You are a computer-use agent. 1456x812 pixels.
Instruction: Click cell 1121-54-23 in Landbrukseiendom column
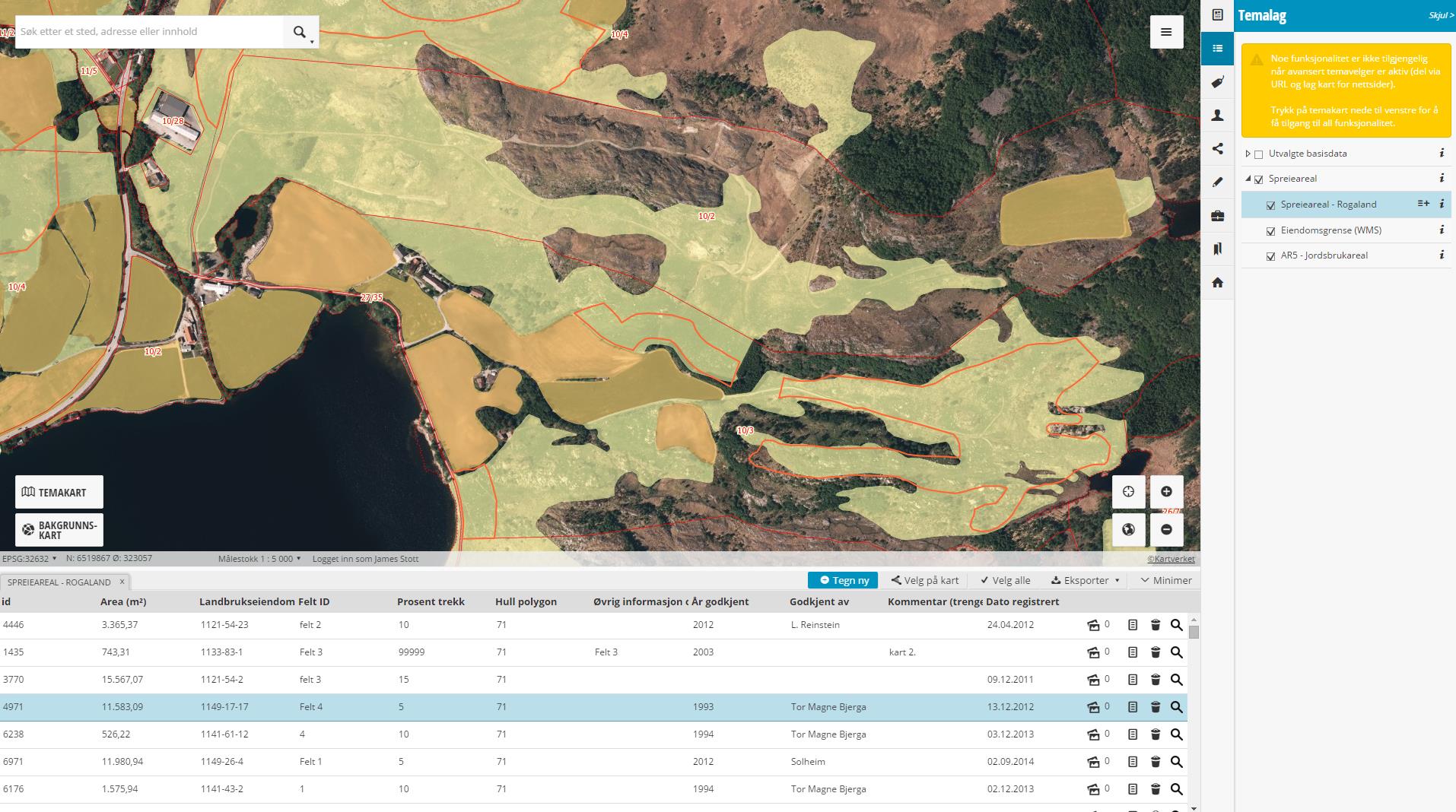pos(224,625)
